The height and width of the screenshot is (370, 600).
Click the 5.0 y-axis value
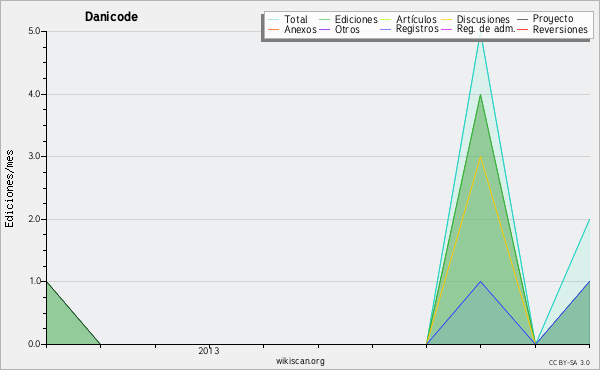click(x=34, y=31)
